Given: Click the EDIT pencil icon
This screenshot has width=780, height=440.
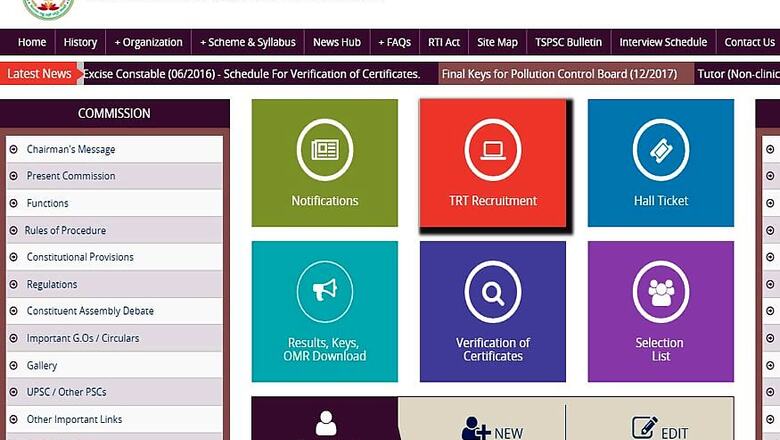Looking at the screenshot, I should coord(646,429).
